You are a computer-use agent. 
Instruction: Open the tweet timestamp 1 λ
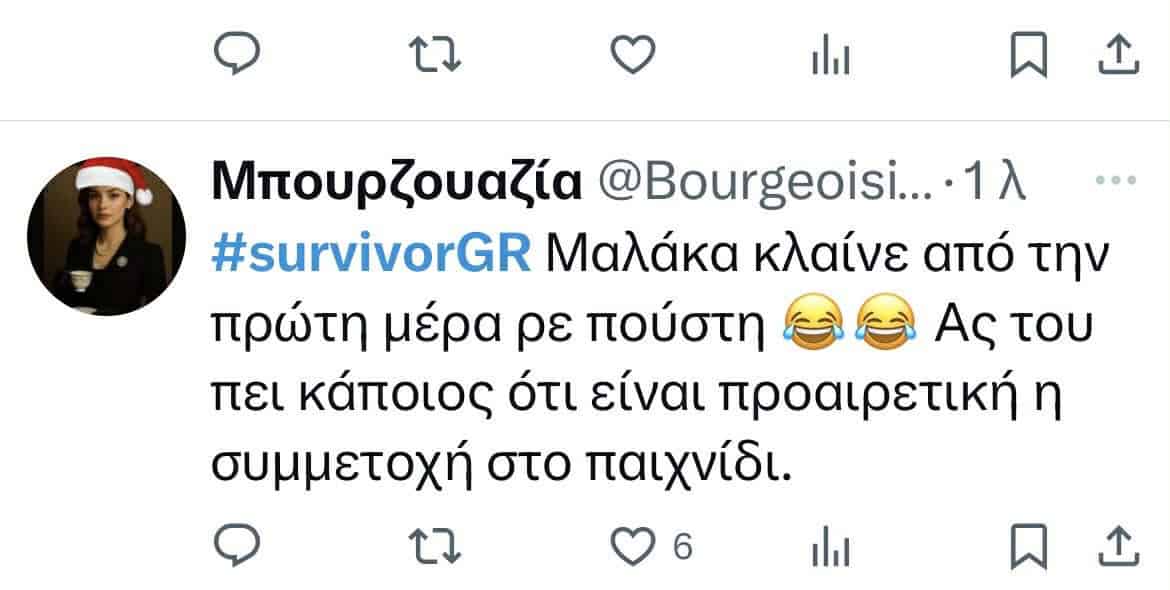pyautogui.click(x=995, y=183)
